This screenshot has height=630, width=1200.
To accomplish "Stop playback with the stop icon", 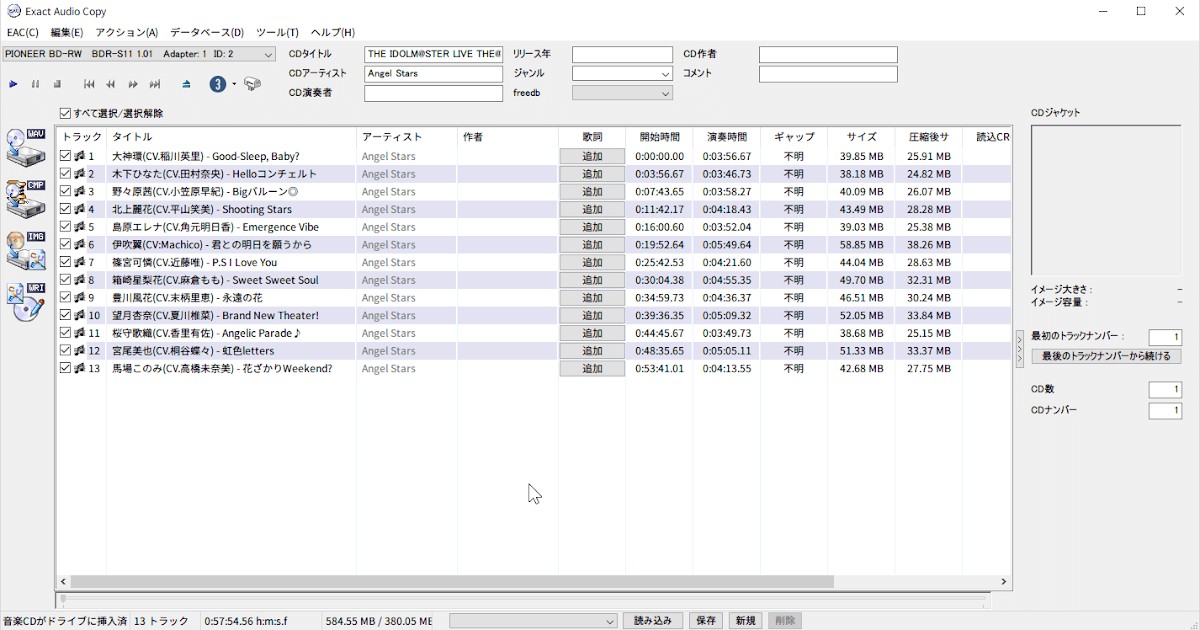I will pyautogui.click(x=57, y=85).
